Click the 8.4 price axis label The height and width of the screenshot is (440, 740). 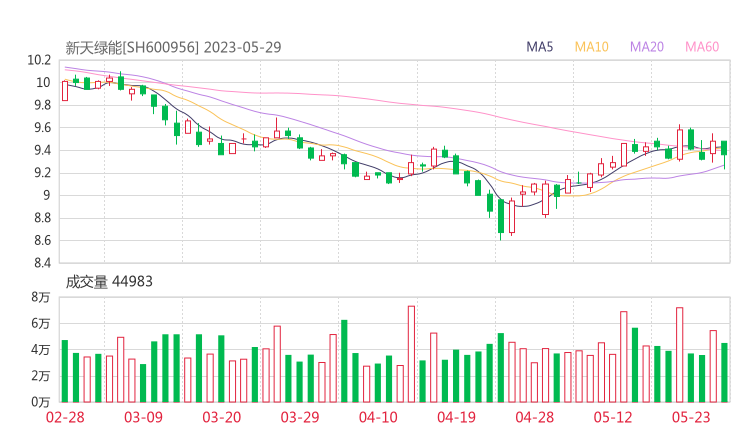(42, 263)
